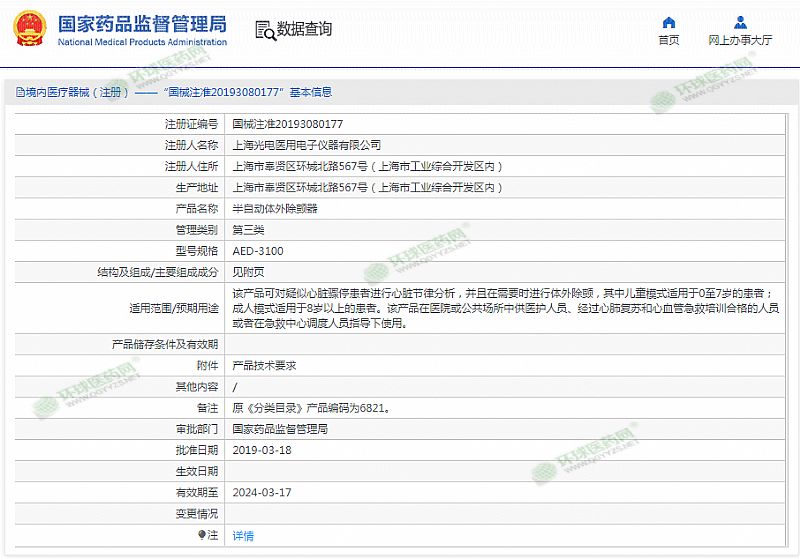Click registration number value 国械注准20193080177
Viewport: 800px width, 558px height.
[x=288, y=124]
